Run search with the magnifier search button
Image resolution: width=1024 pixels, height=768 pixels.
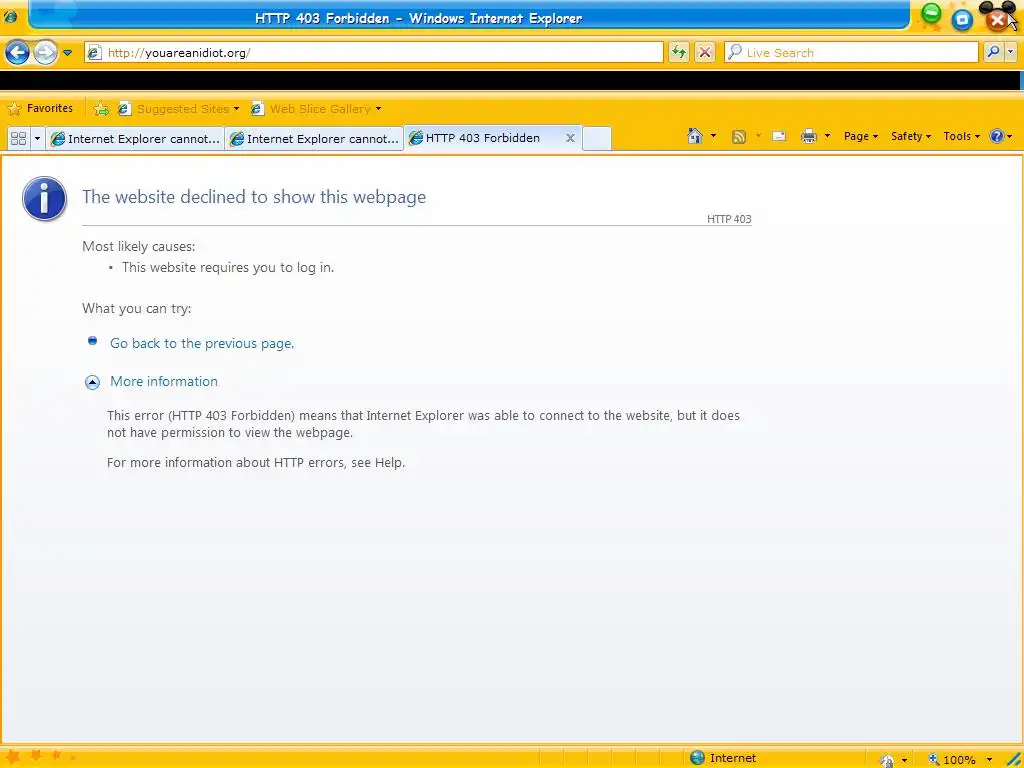click(993, 52)
